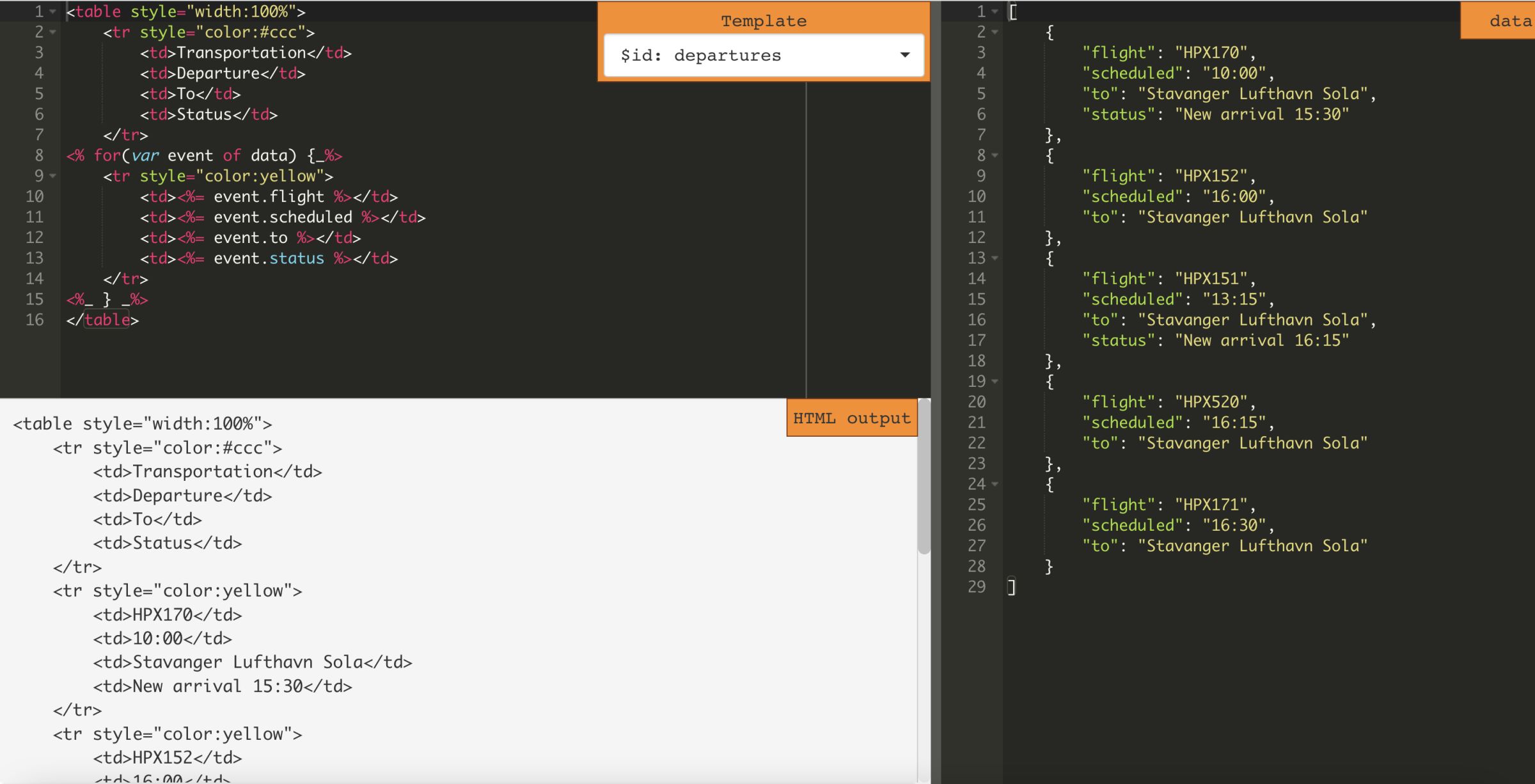
Task: Collapse fold arrow at data line 8
Action: (995, 155)
